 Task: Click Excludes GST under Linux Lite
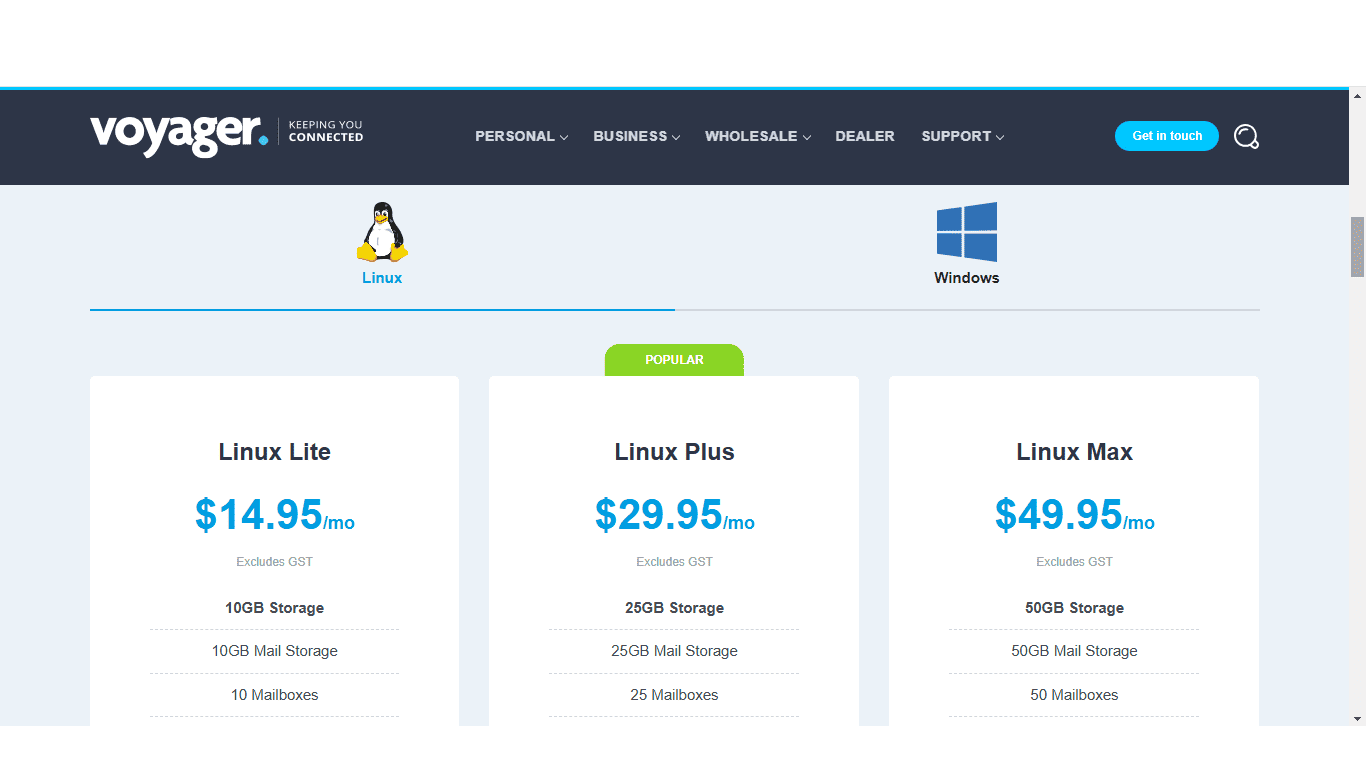[275, 562]
